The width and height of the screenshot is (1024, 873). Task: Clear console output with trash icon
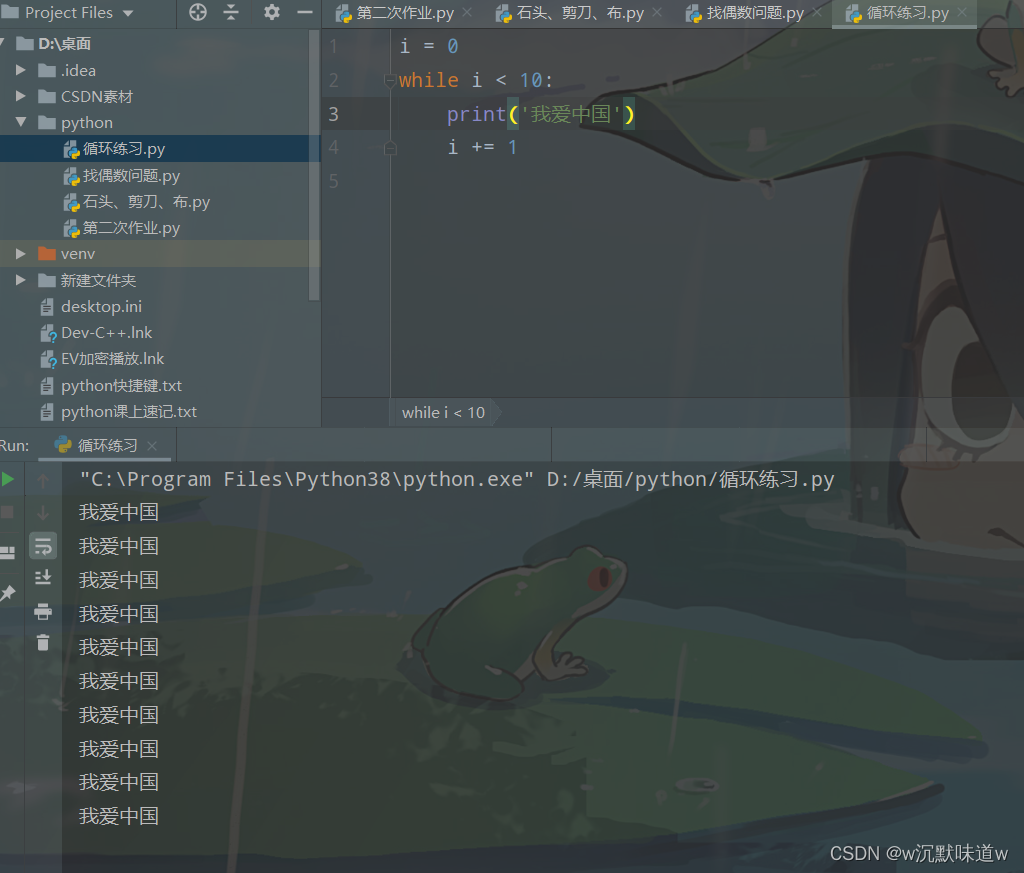pyautogui.click(x=43, y=643)
